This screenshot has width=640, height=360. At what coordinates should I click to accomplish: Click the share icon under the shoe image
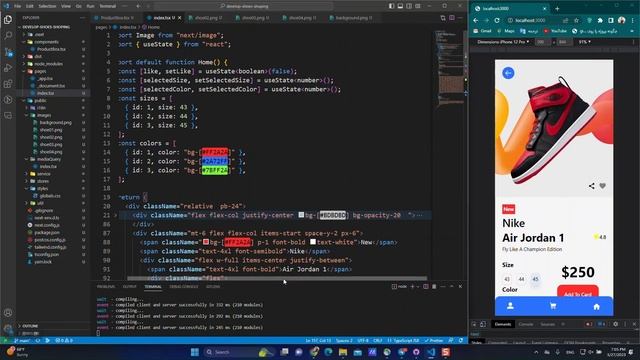(x=591, y=186)
